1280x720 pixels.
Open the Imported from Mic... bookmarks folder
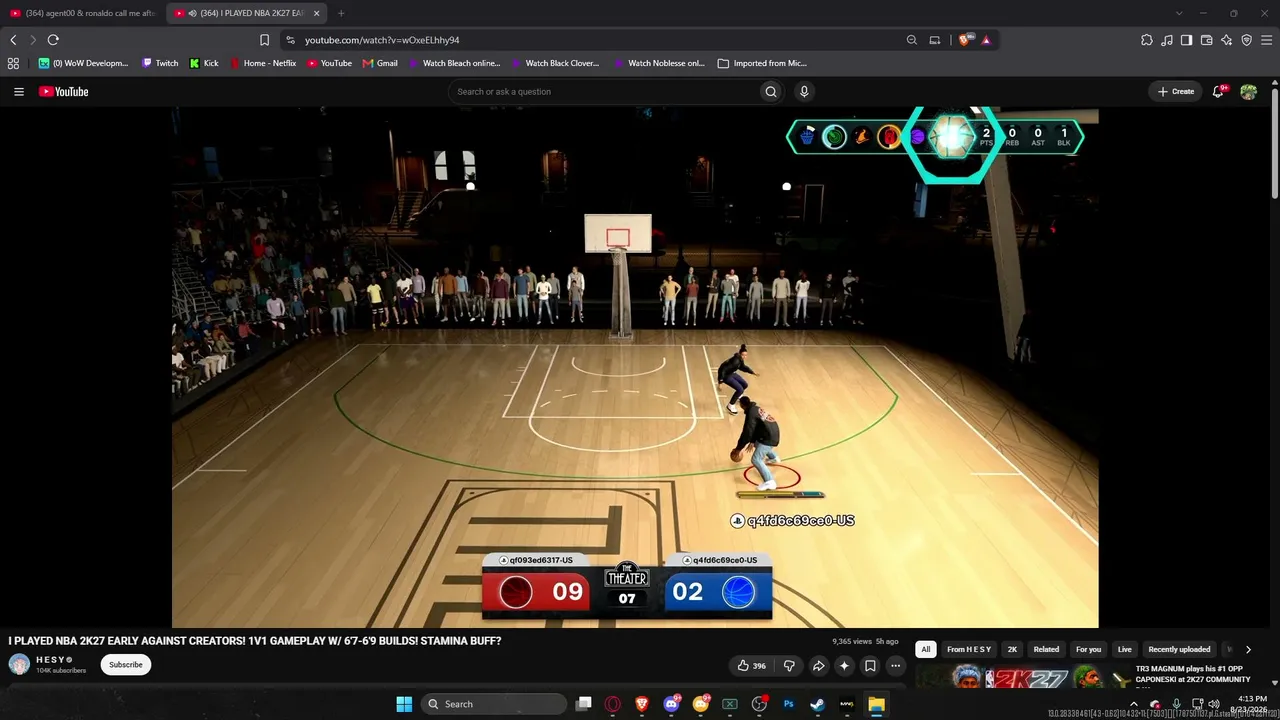click(x=762, y=63)
